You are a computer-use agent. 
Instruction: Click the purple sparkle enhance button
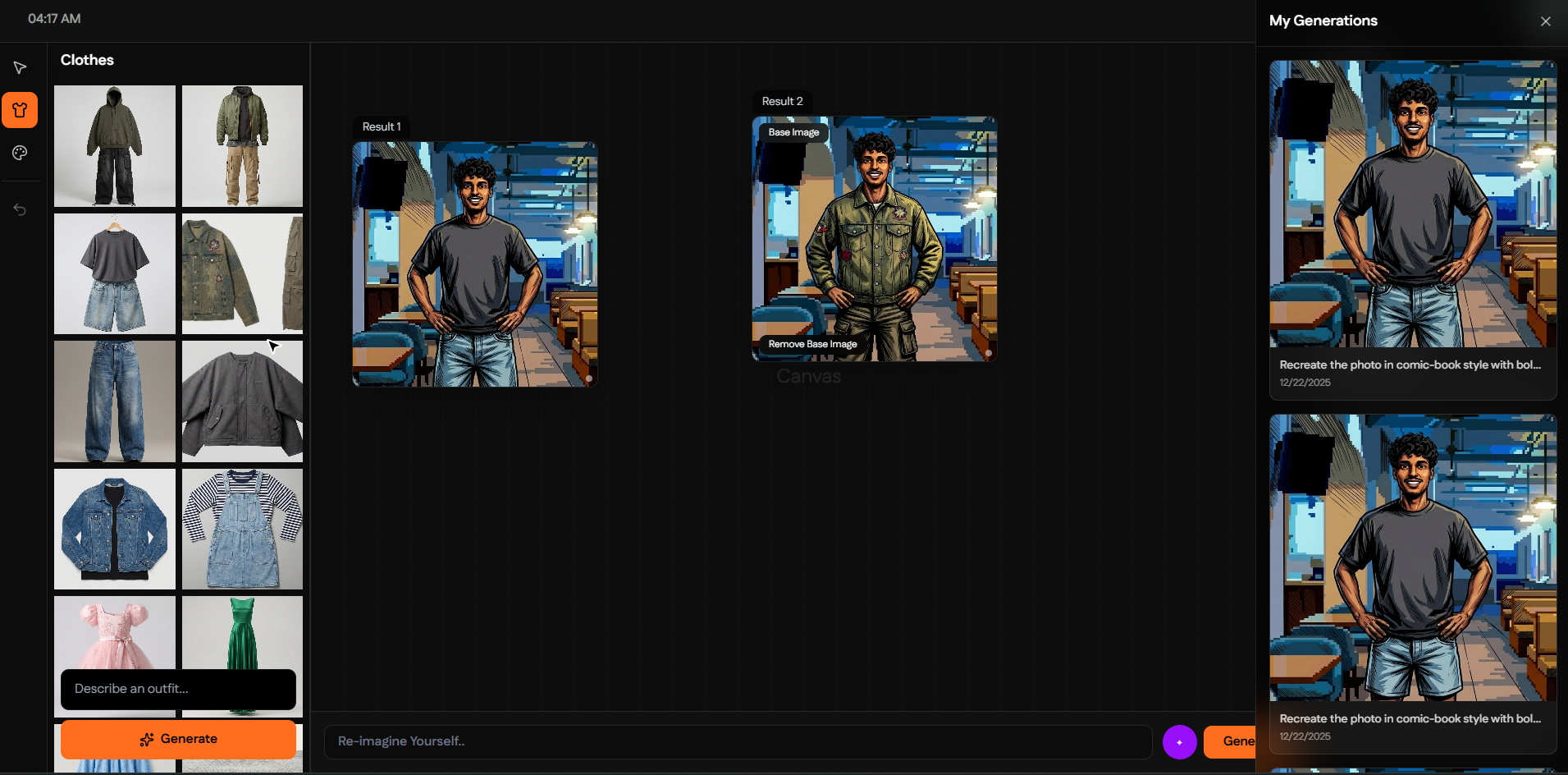coord(1179,742)
